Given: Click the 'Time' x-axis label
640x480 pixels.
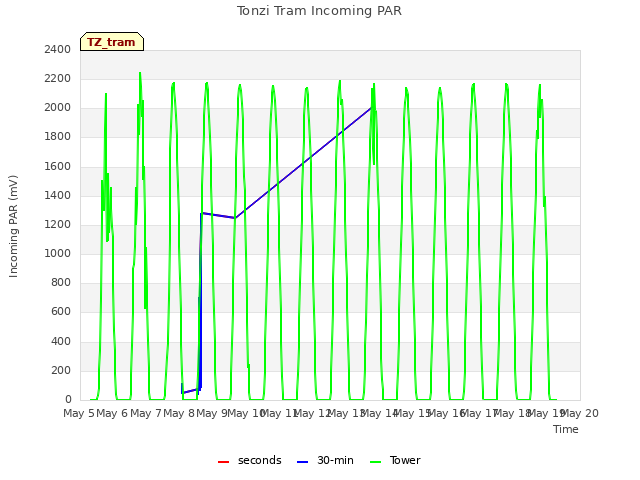Looking at the screenshot, I should [566, 429].
